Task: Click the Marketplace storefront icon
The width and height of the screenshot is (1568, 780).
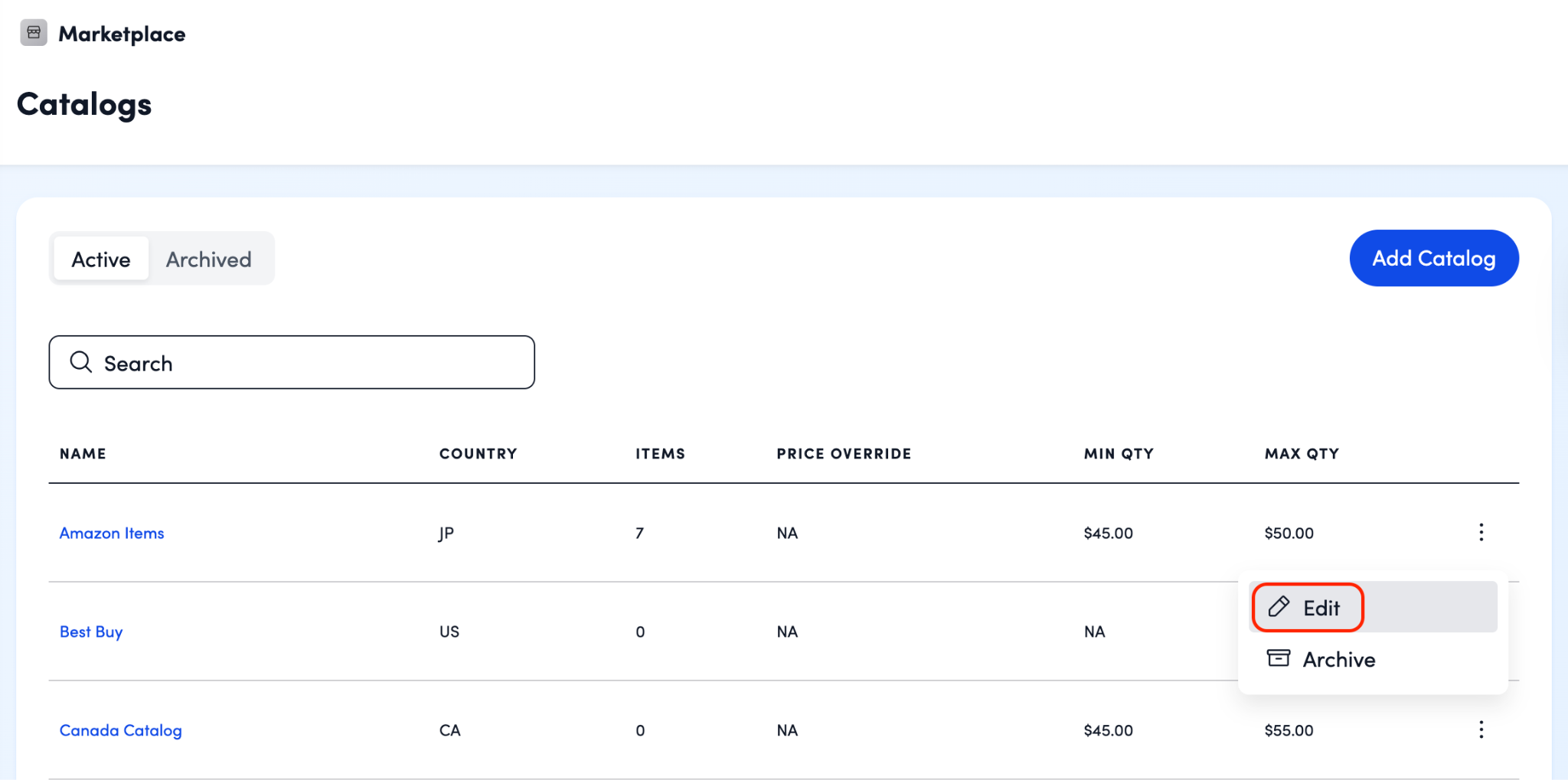Action: (34, 33)
